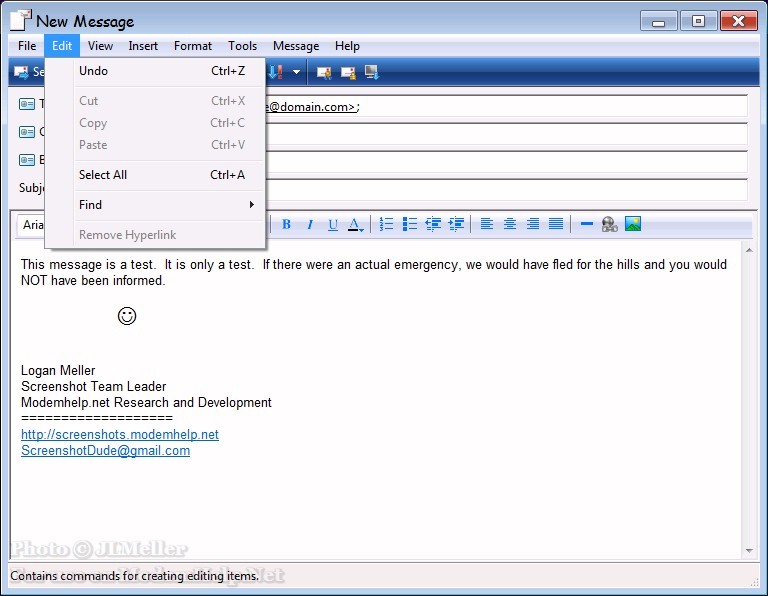Toggle bulleted list formatting

pos(409,224)
